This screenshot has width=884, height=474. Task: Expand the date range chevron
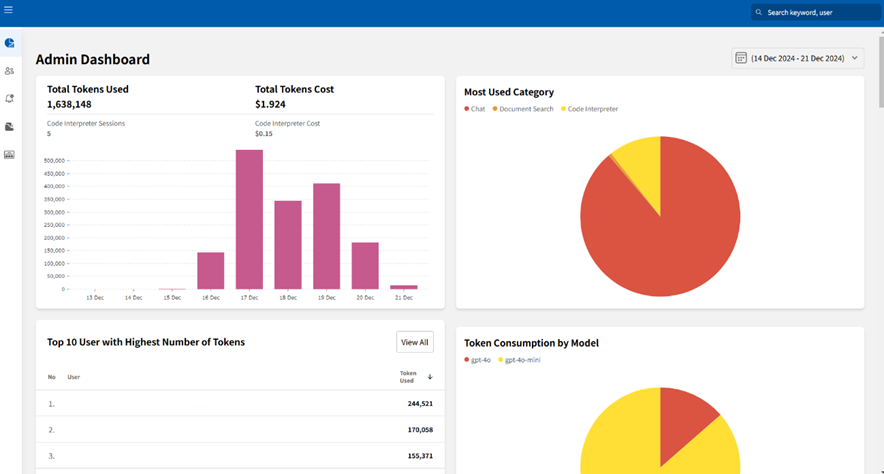point(855,58)
